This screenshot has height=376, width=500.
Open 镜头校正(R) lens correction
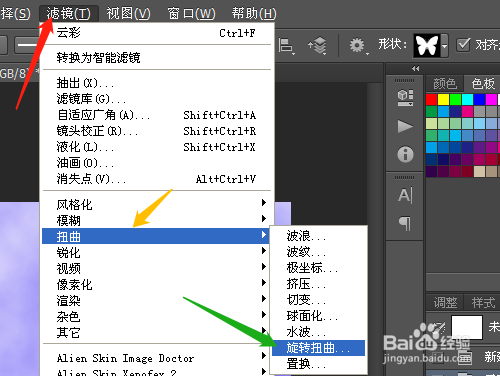157,131
